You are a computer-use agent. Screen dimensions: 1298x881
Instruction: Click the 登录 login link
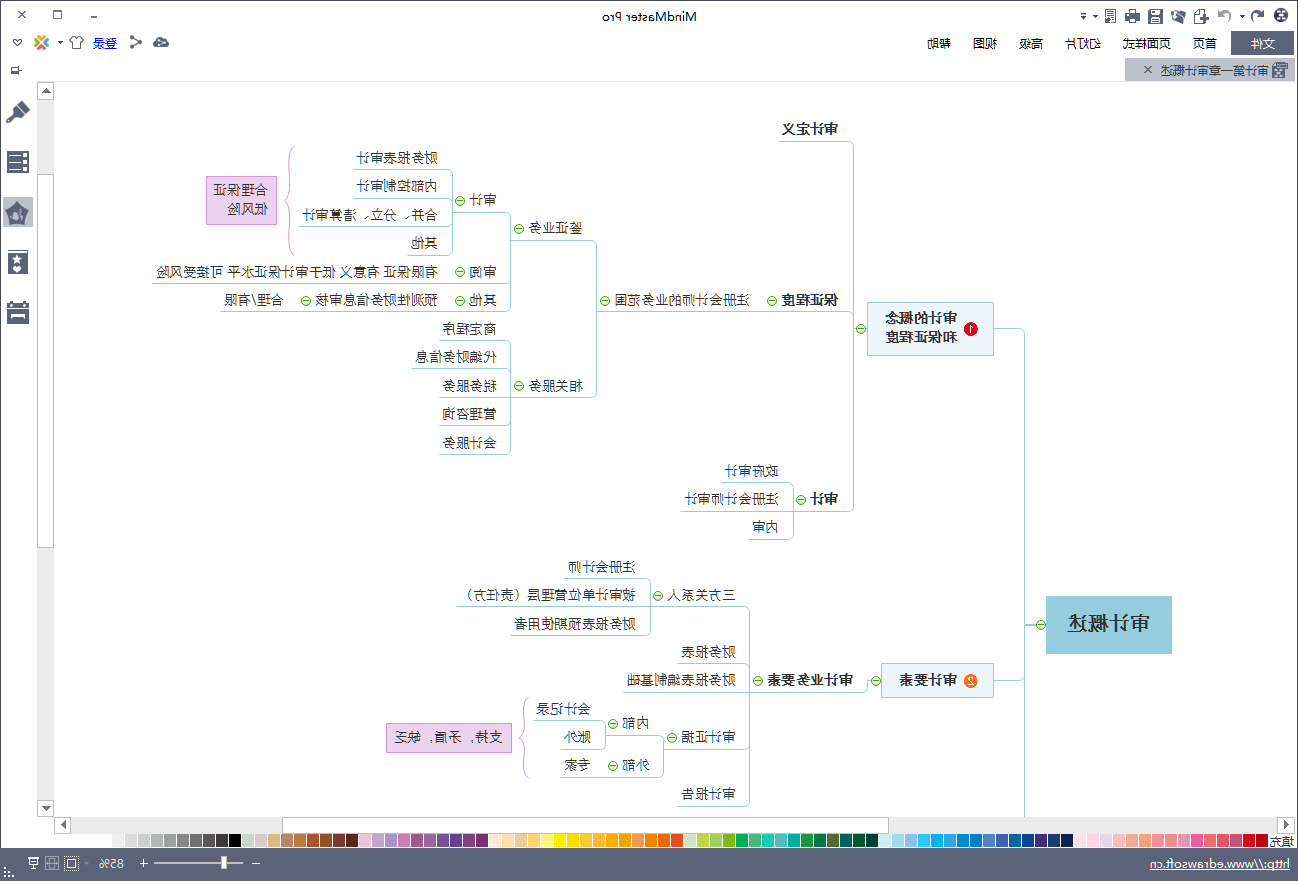click(105, 43)
